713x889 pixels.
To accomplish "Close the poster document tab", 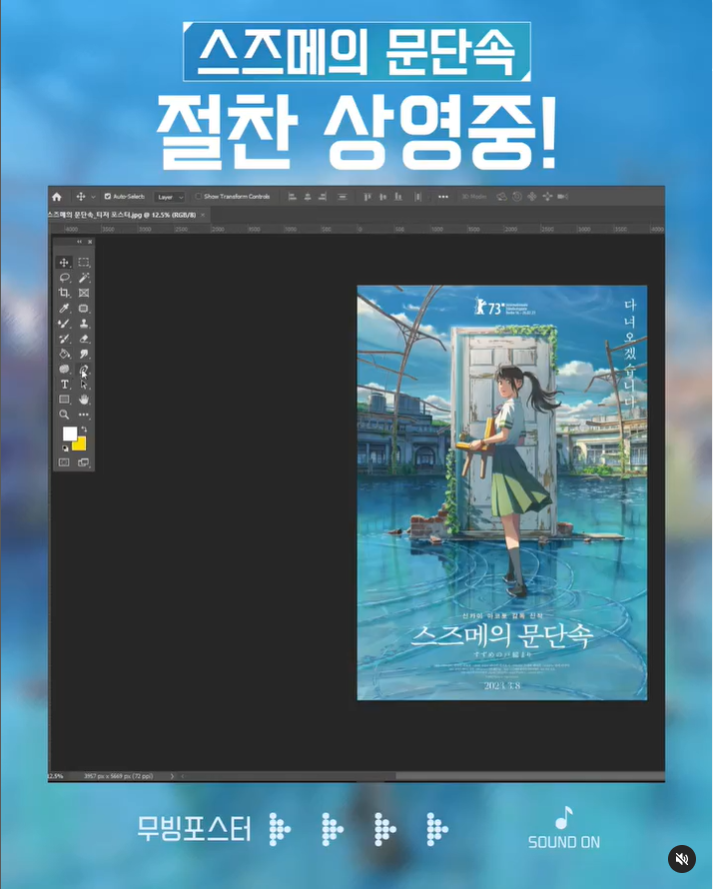I will (203, 215).
